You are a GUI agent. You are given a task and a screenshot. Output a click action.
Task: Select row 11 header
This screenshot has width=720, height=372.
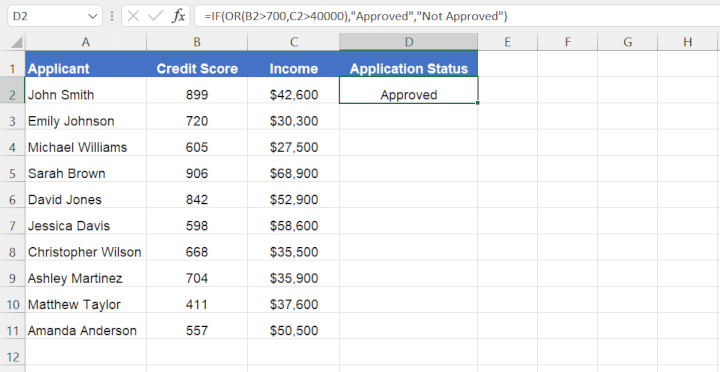[x=12, y=331]
